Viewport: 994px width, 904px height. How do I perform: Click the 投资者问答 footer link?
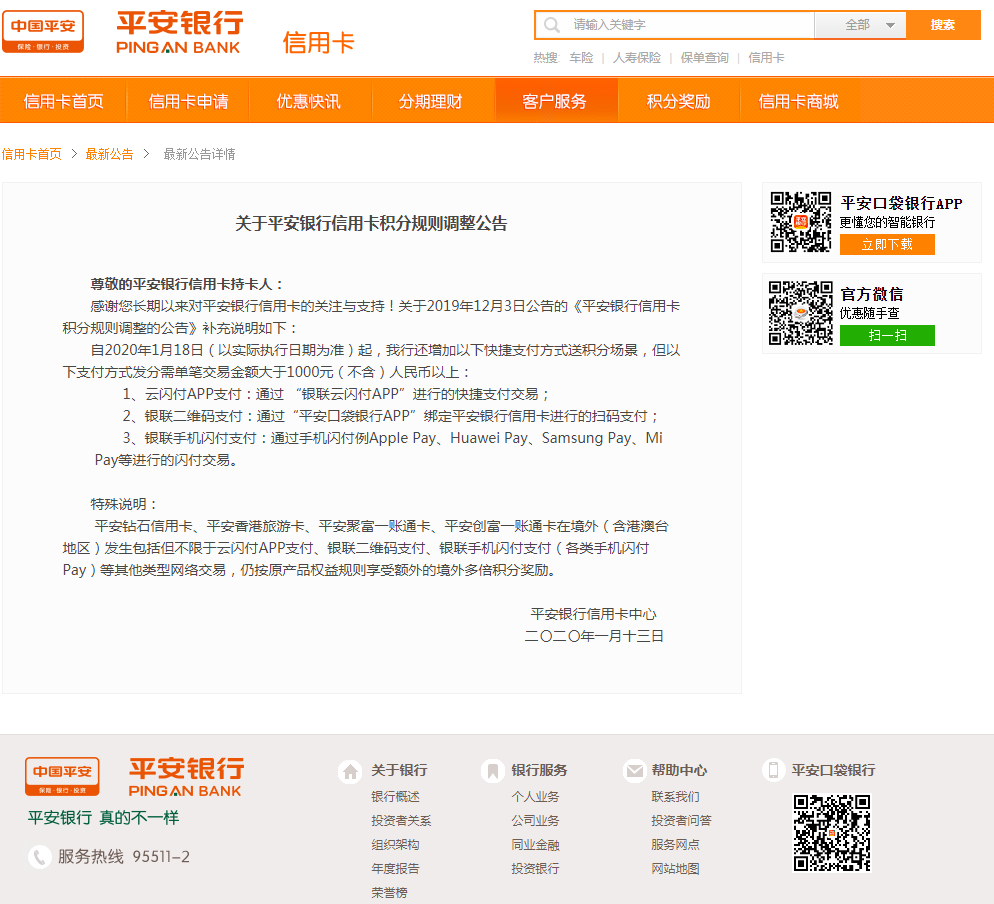681,821
